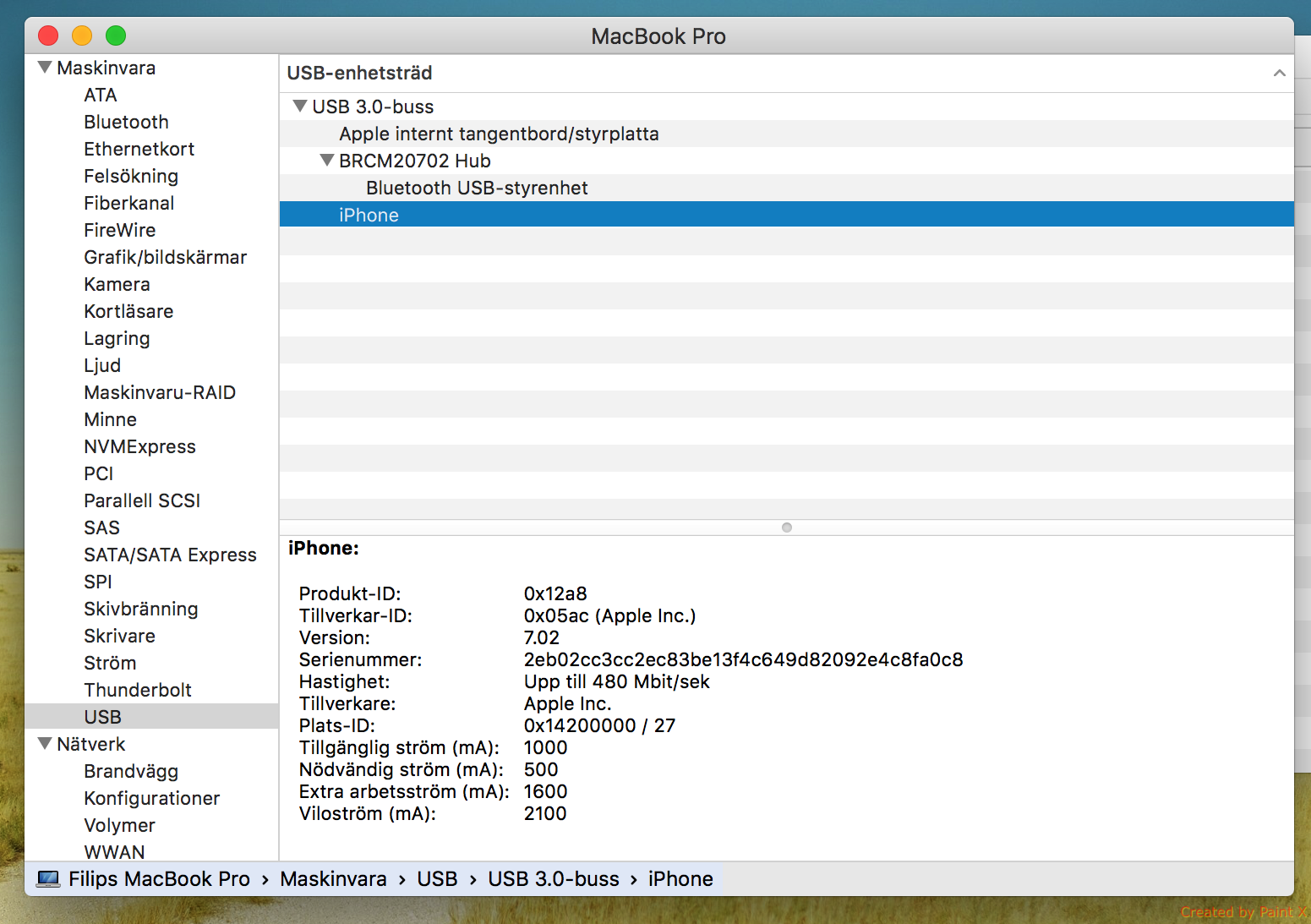Image resolution: width=1311 pixels, height=924 pixels.
Task: Select Ljud in the sidebar
Action: (102, 365)
